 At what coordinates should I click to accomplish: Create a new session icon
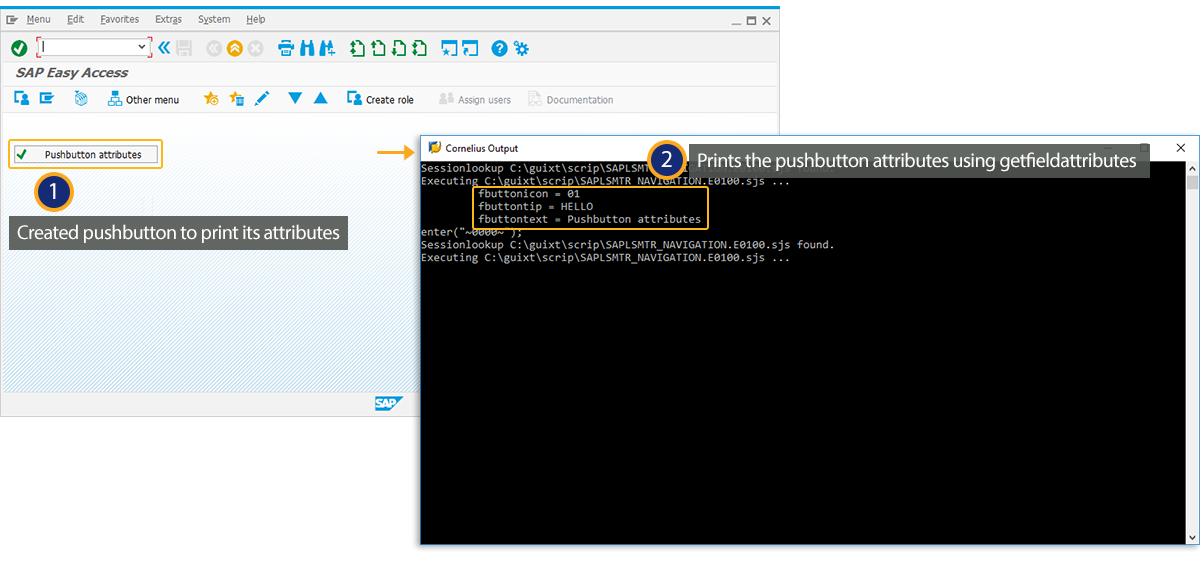pos(449,47)
